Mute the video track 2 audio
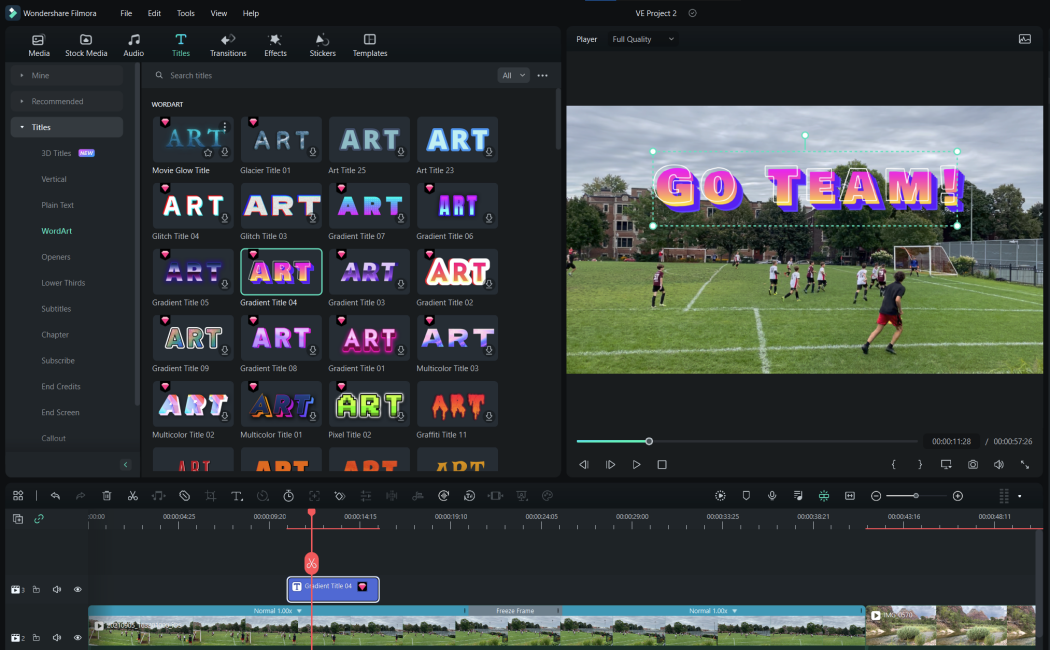Image resolution: width=1050 pixels, height=650 pixels. click(x=57, y=637)
